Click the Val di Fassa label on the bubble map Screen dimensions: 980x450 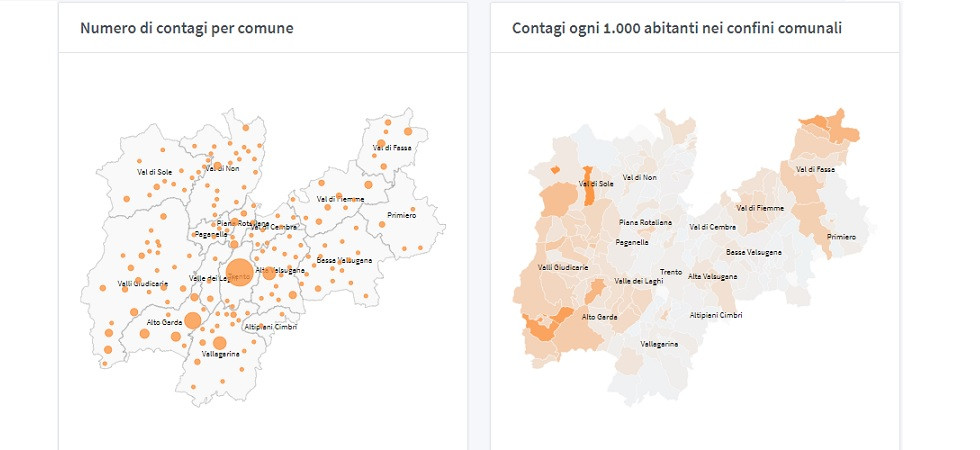click(x=392, y=148)
